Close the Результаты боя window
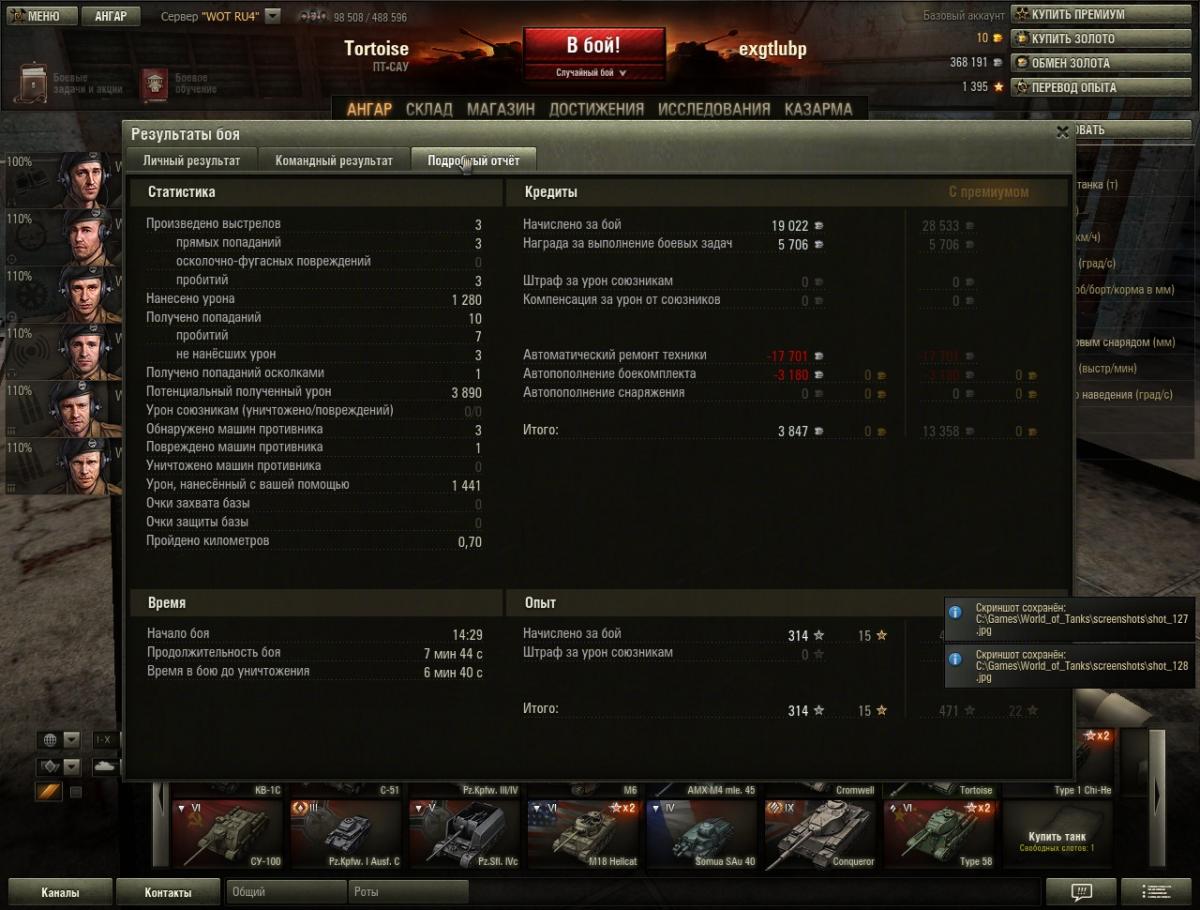 click(x=1062, y=131)
